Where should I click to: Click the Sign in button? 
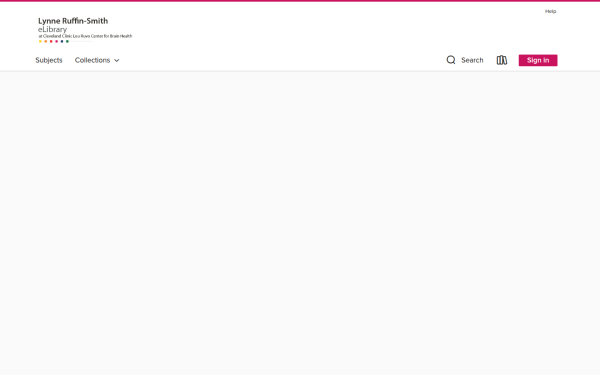click(538, 60)
